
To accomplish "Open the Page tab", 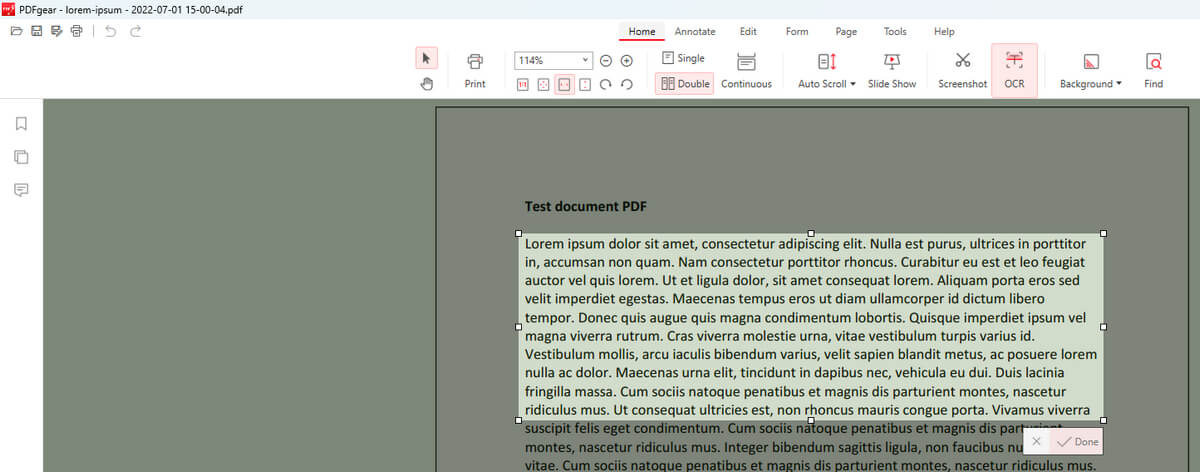I will coord(846,31).
